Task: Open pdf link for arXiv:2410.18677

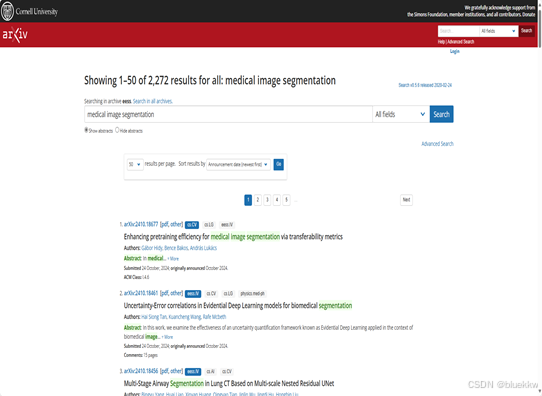Action: pyautogui.click(x=165, y=224)
